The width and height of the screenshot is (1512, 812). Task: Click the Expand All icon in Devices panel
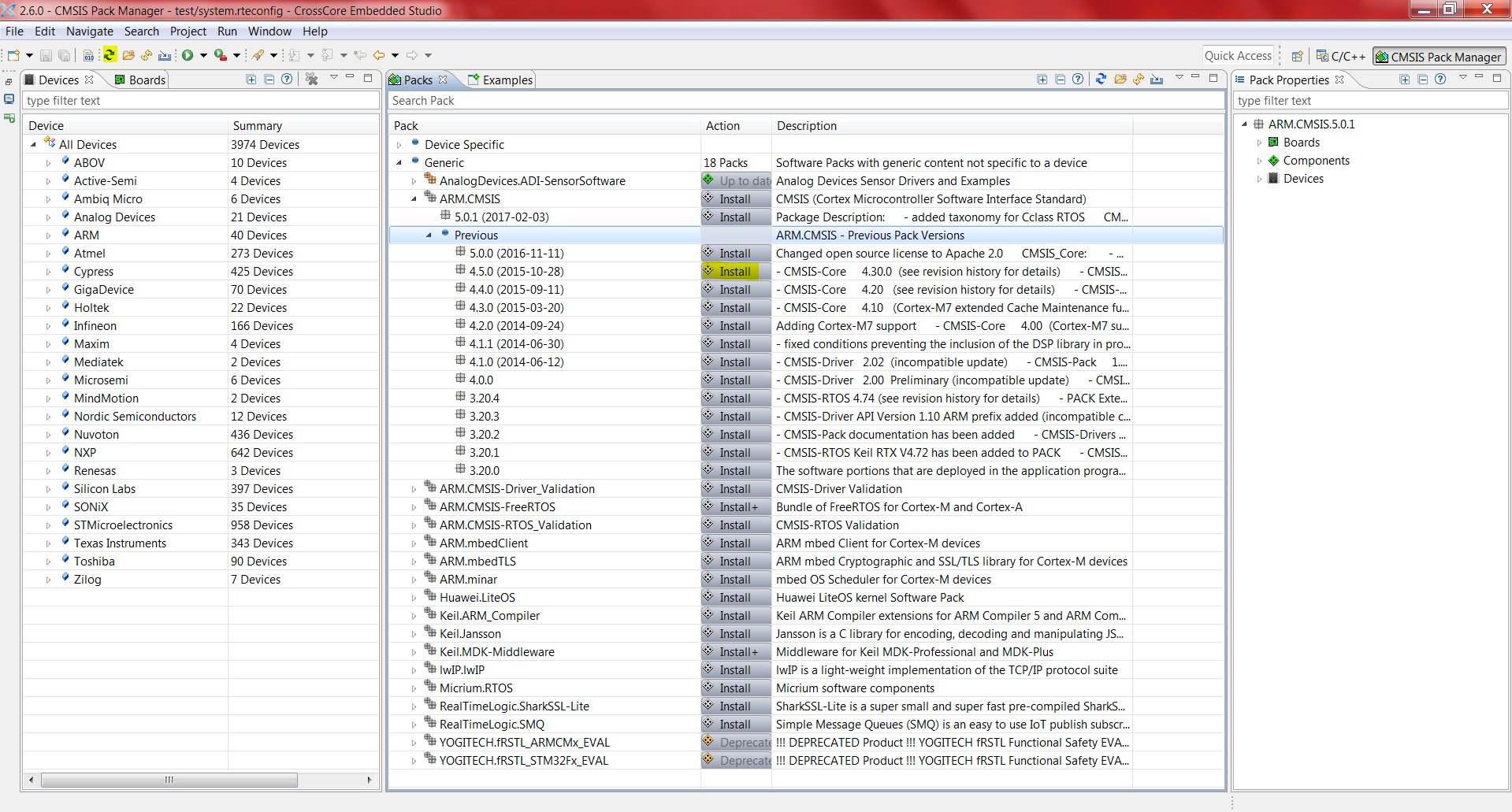[251, 80]
